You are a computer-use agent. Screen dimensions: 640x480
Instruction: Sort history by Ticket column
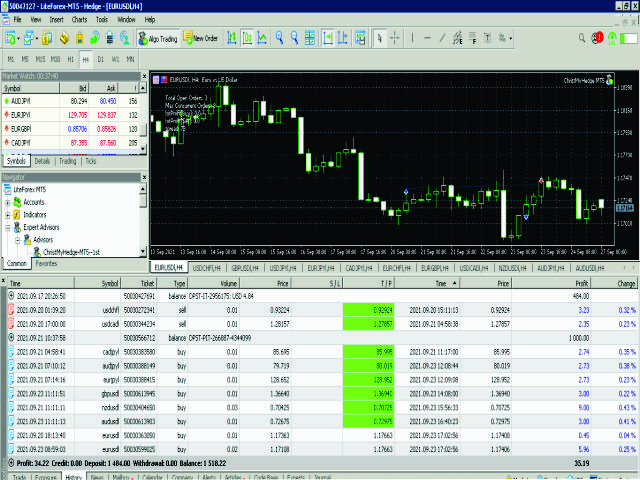pyautogui.click(x=139, y=283)
